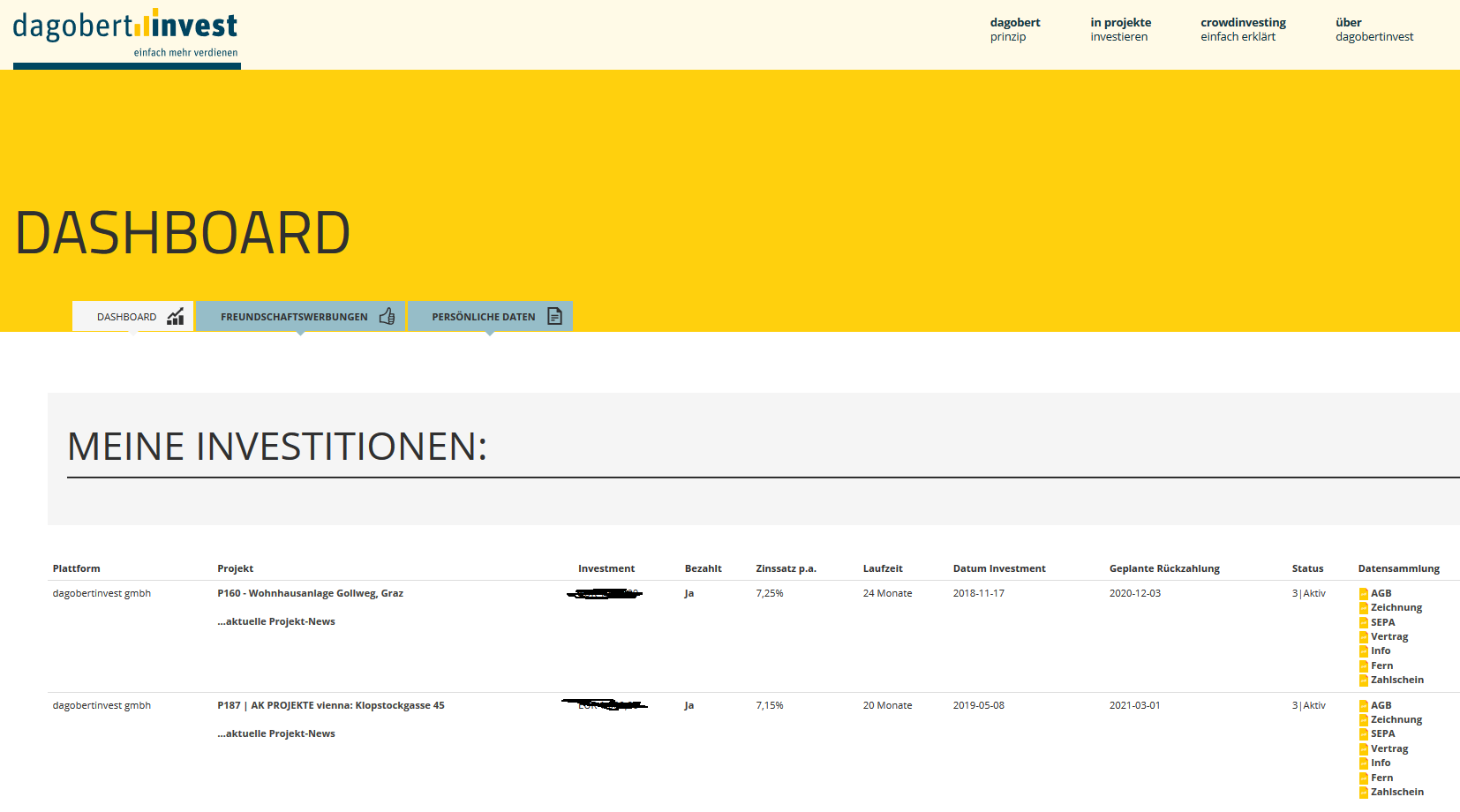
Task: Click the Fern document for P187
Action: coord(1380,777)
